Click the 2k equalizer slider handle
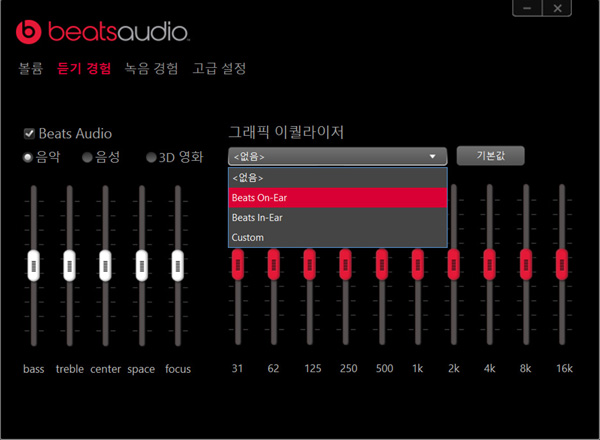The width and height of the screenshot is (600, 440). pos(454,264)
